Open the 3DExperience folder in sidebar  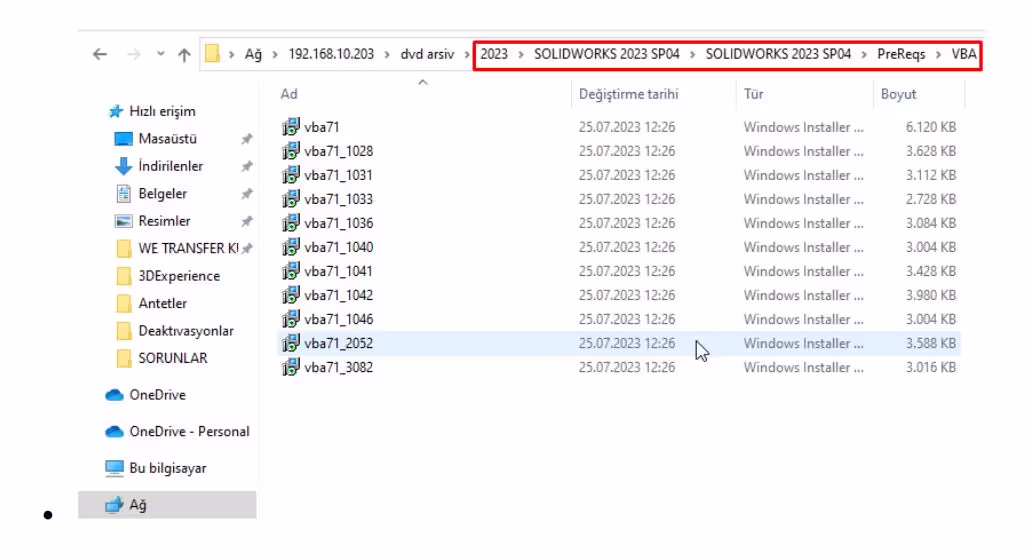[179, 276]
